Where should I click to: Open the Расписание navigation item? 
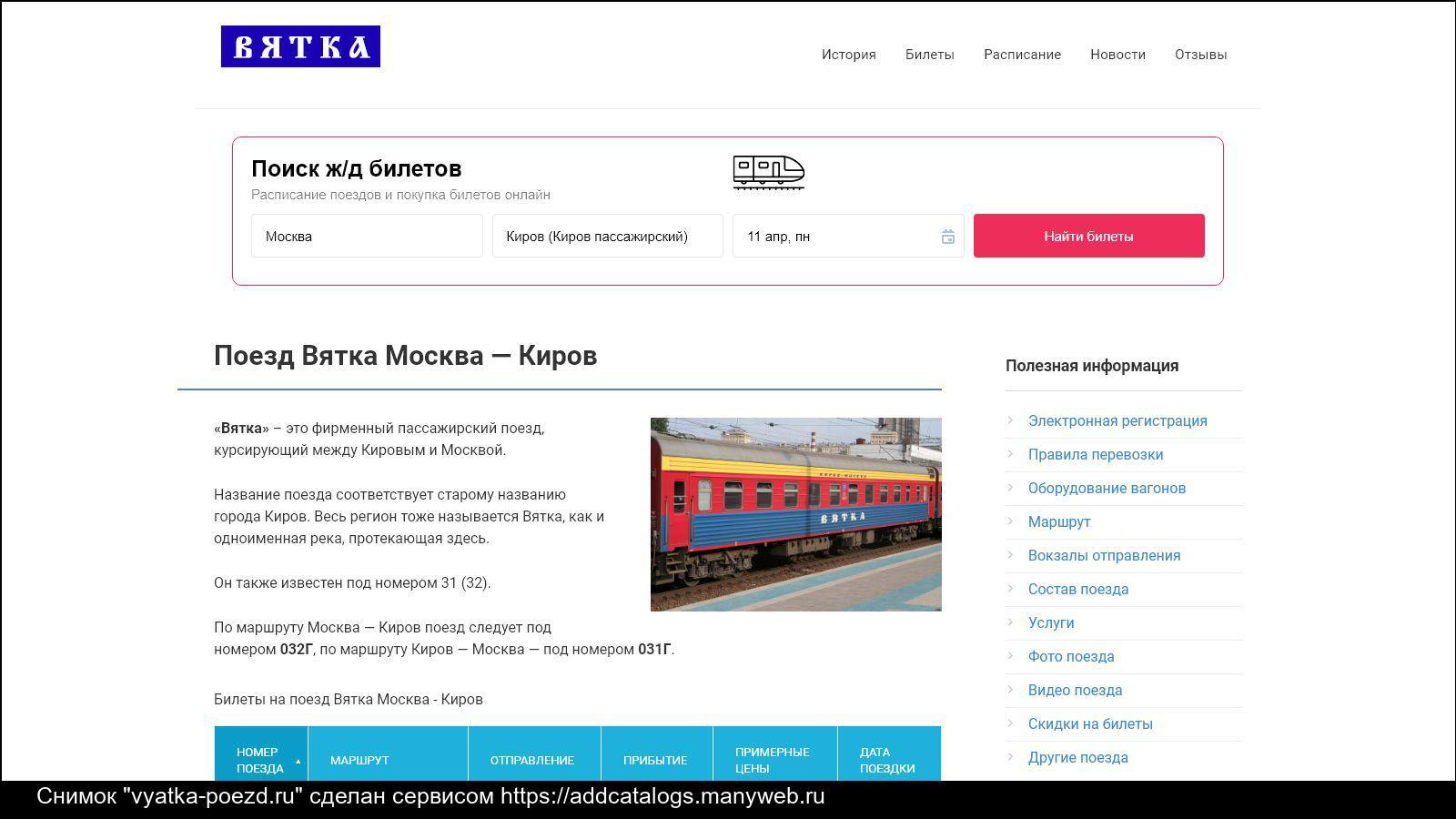pyautogui.click(x=1022, y=55)
